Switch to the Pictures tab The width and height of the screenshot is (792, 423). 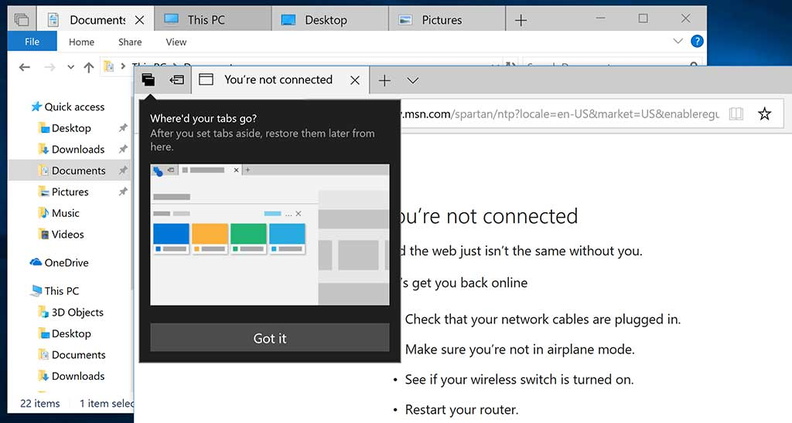pyautogui.click(x=447, y=20)
